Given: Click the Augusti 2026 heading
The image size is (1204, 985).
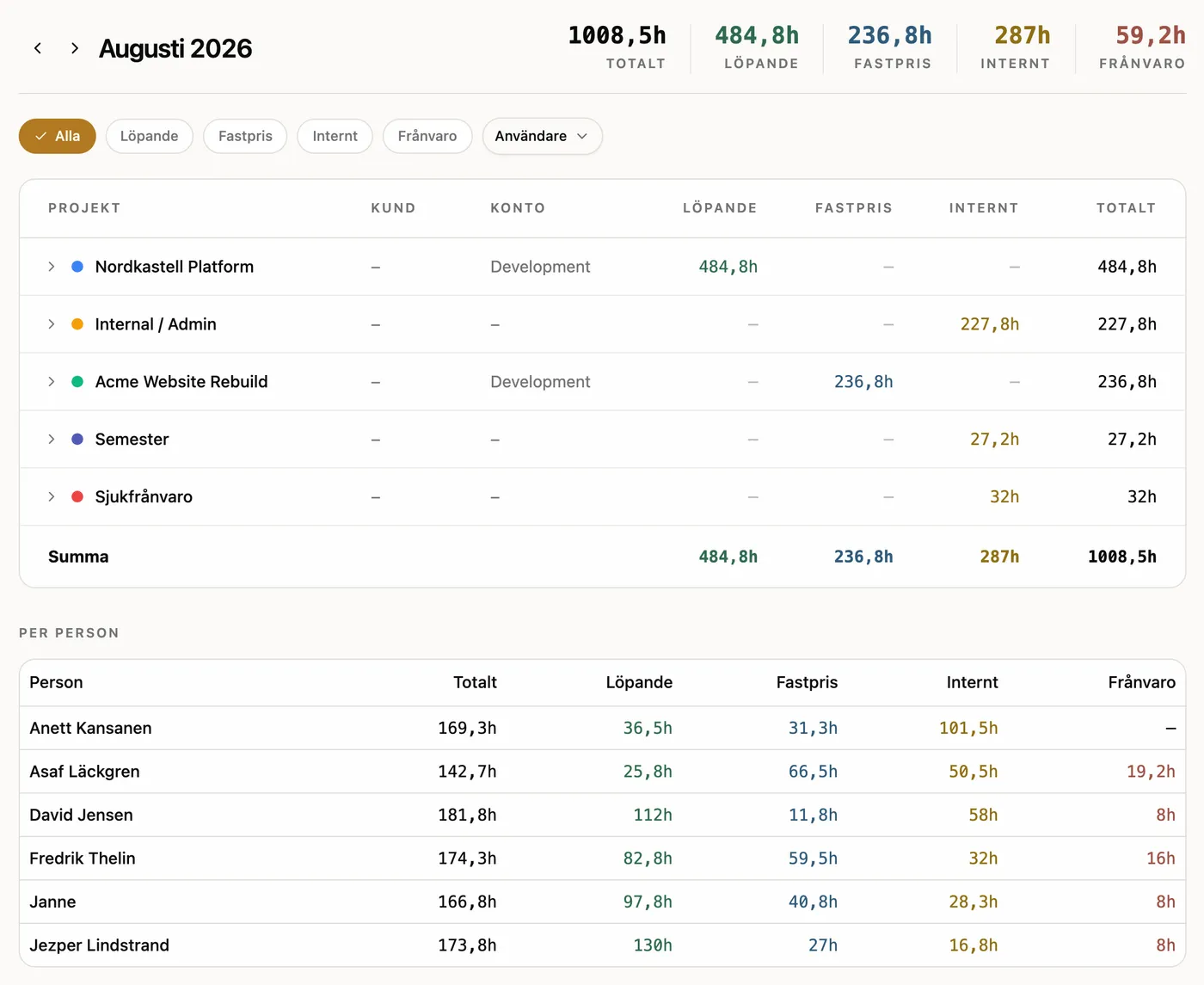Looking at the screenshot, I should [175, 48].
